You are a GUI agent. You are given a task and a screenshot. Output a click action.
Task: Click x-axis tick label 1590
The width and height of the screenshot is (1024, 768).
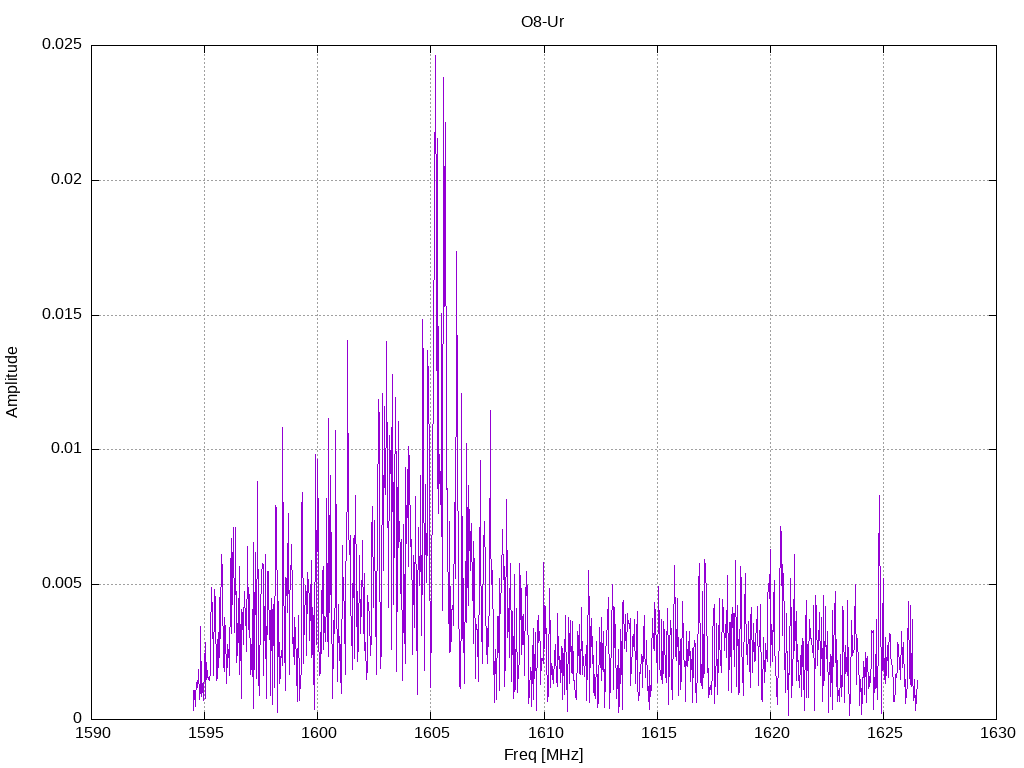pyautogui.click(x=92, y=733)
